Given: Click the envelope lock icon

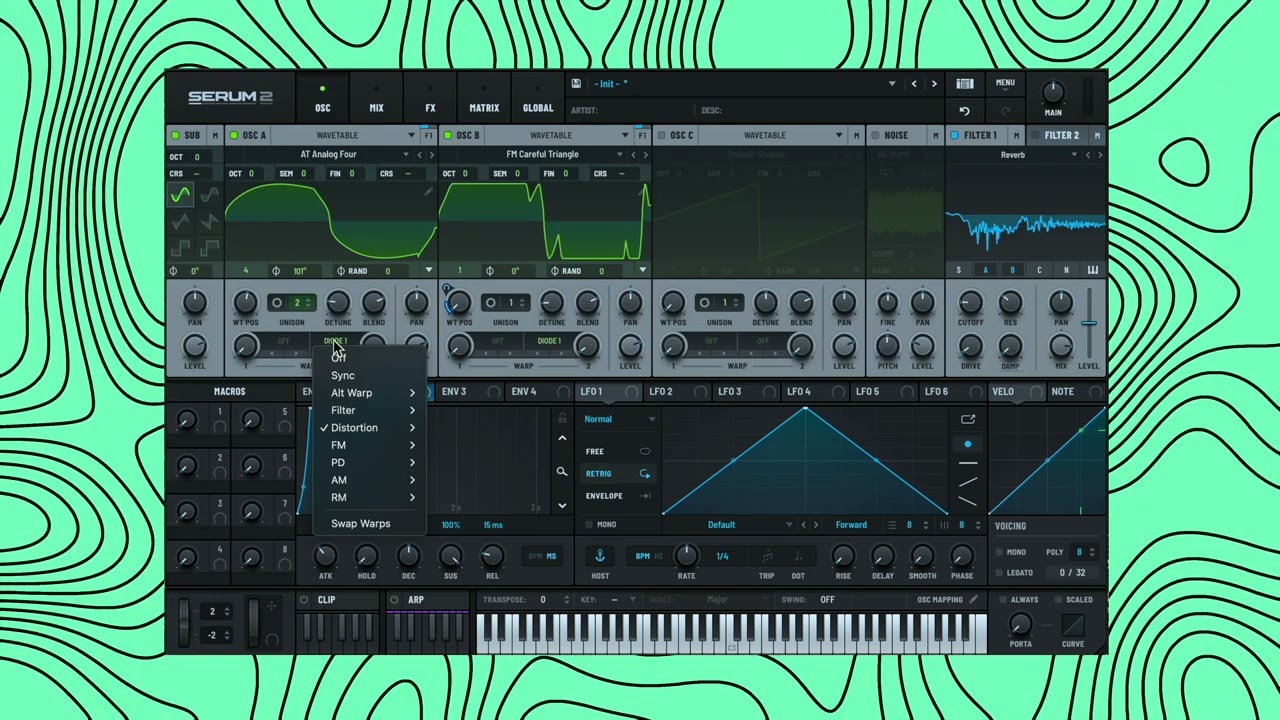Looking at the screenshot, I should click(562, 418).
